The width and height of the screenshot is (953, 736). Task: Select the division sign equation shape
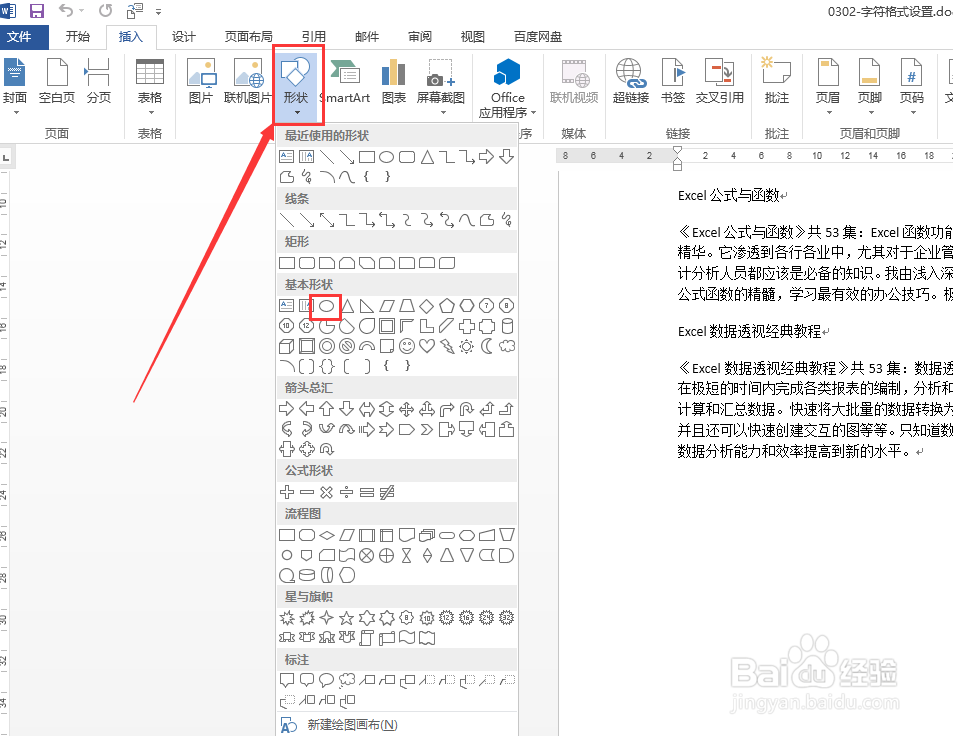346,492
